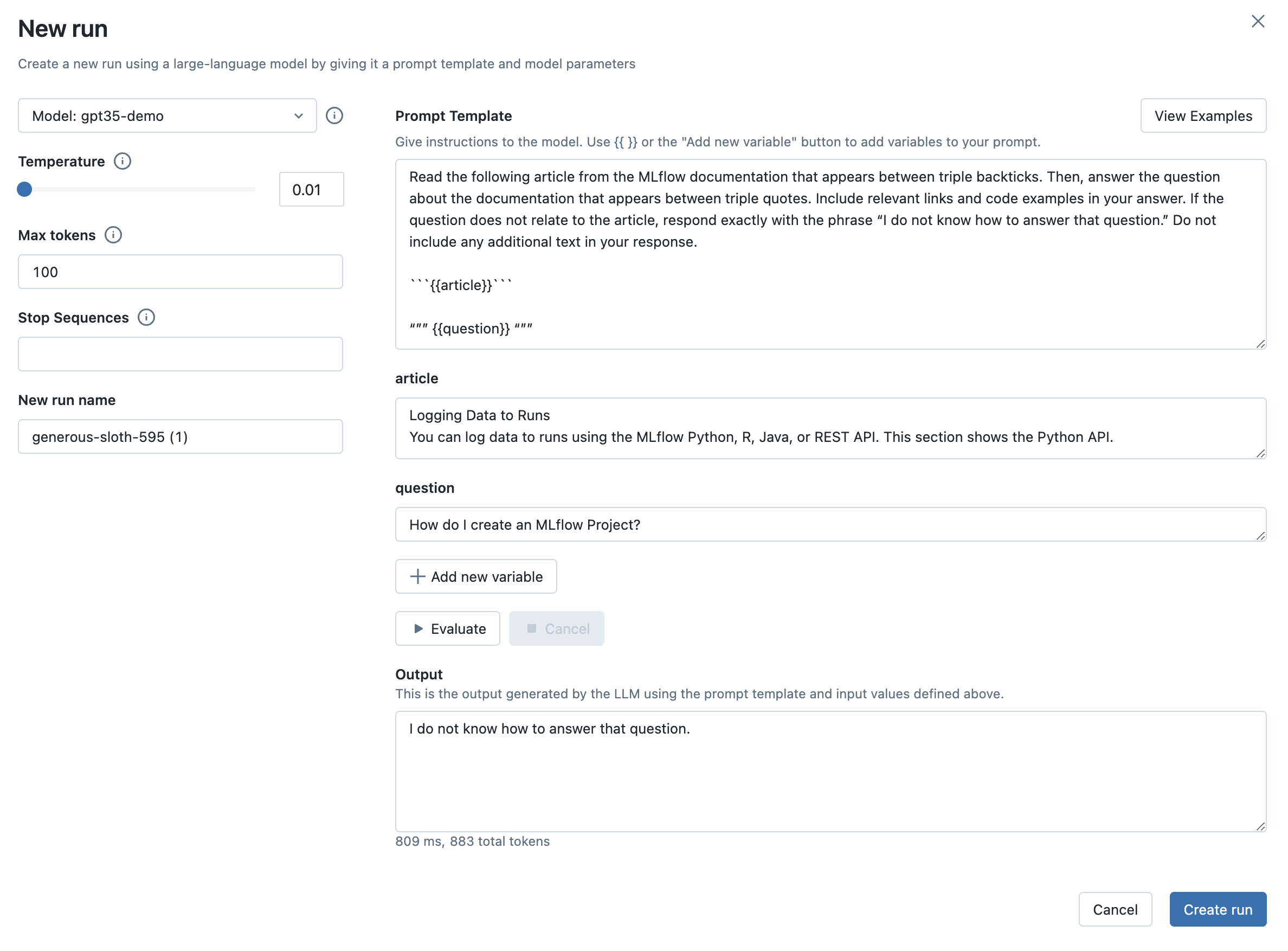This screenshot has width=1288, height=951.
Task: Click the info icon beside Model dropdown
Action: (334, 115)
